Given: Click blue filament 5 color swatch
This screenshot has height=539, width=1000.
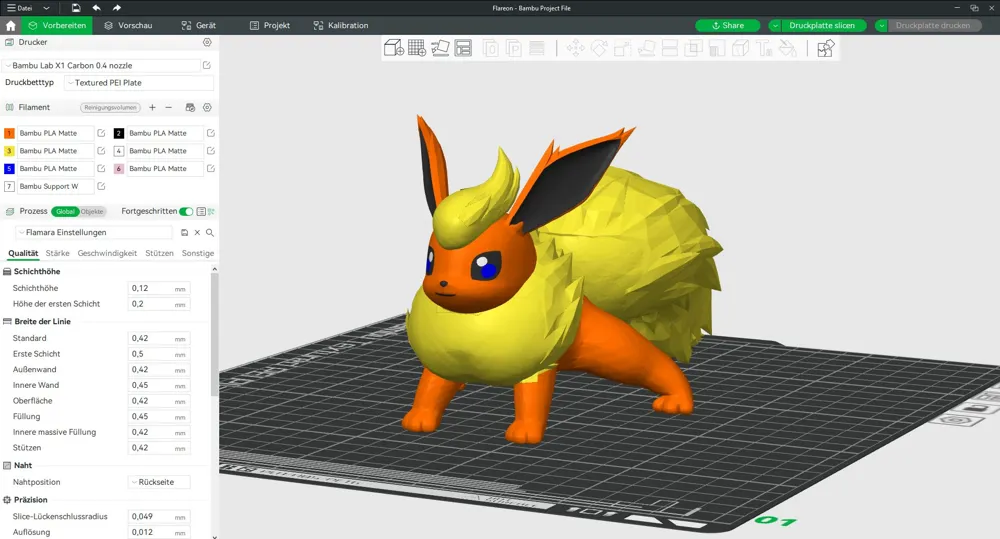Looking at the screenshot, I should coord(9,168).
